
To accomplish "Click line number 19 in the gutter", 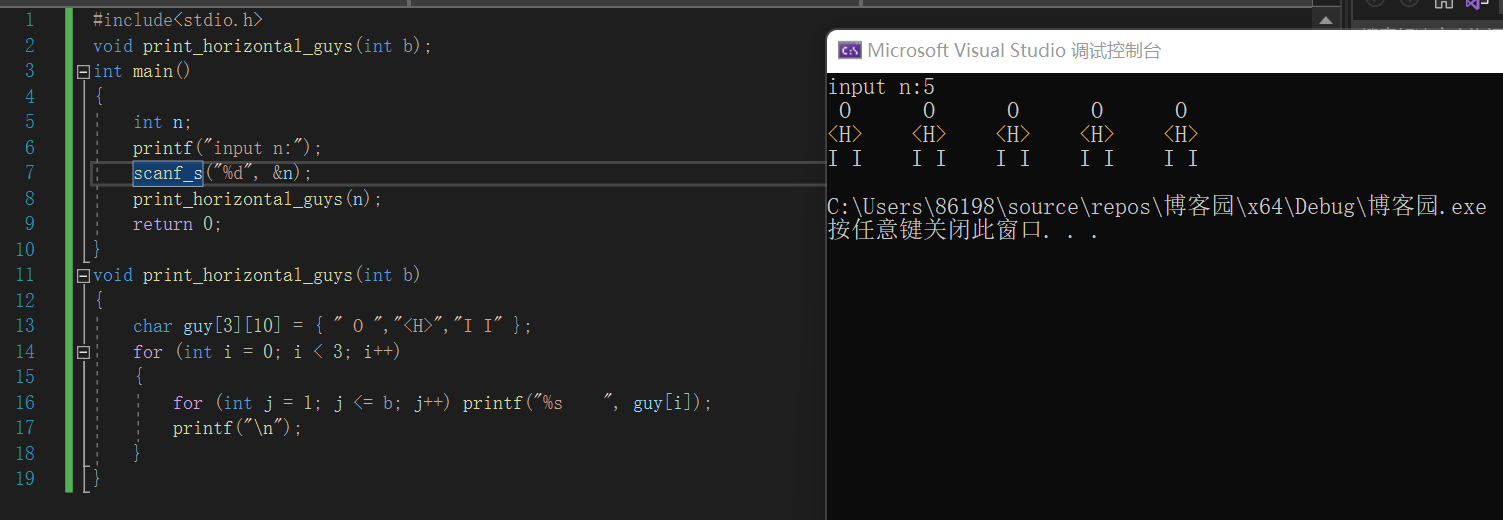I will click(x=25, y=479).
